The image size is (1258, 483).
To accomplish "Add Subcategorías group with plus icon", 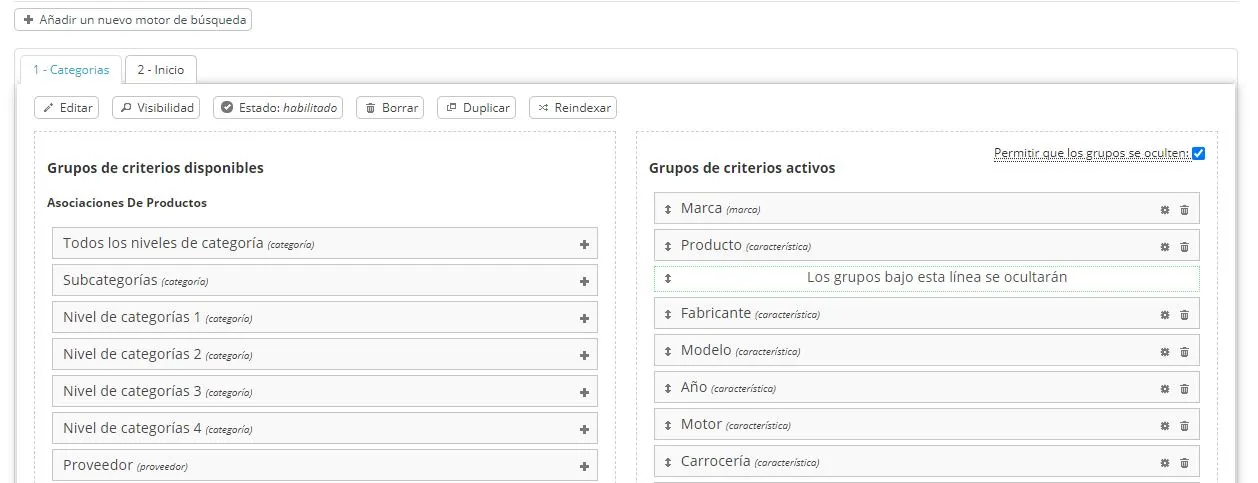I will (584, 281).
